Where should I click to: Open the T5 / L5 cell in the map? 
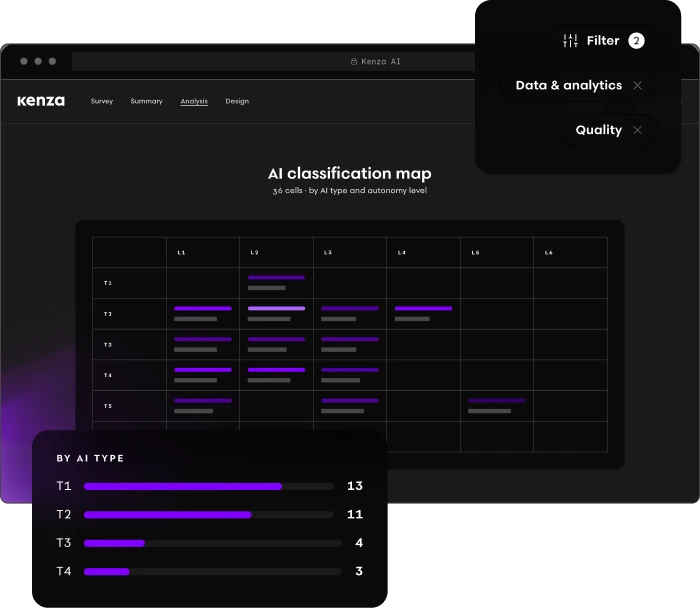[x=496, y=406]
